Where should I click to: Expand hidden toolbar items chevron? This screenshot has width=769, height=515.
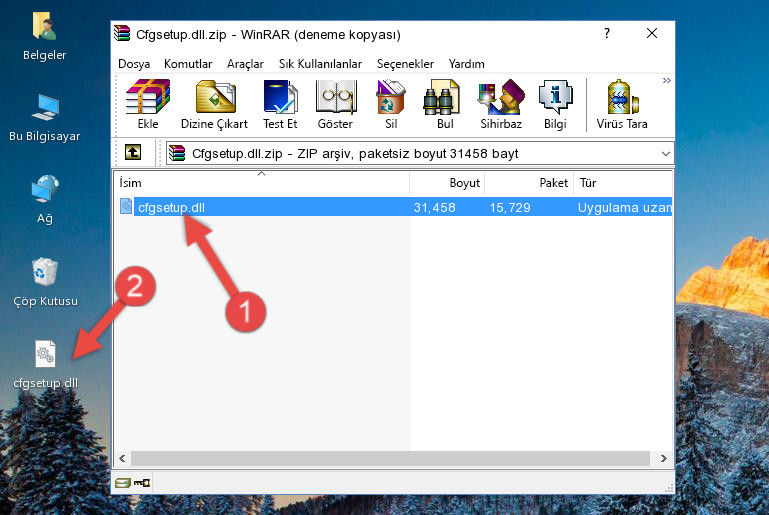(x=666, y=80)
